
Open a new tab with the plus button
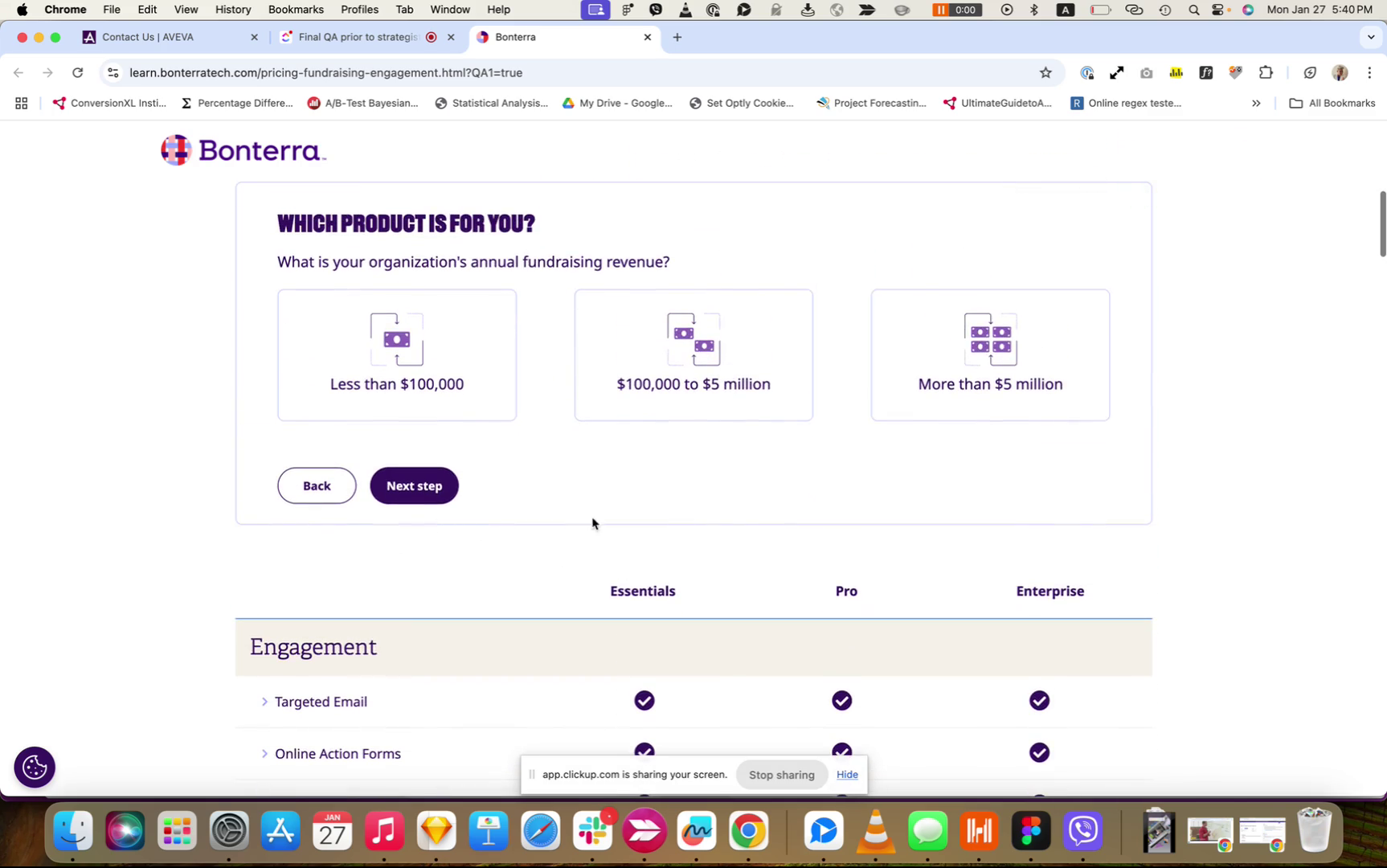pyautogui.click(x=677, y=37)
